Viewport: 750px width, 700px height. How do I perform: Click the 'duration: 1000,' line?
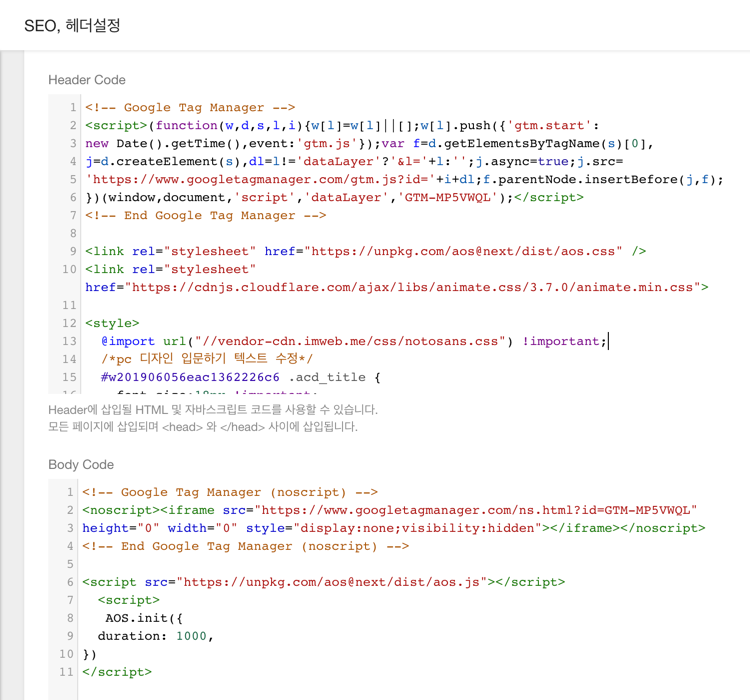[x=155, y=636]
